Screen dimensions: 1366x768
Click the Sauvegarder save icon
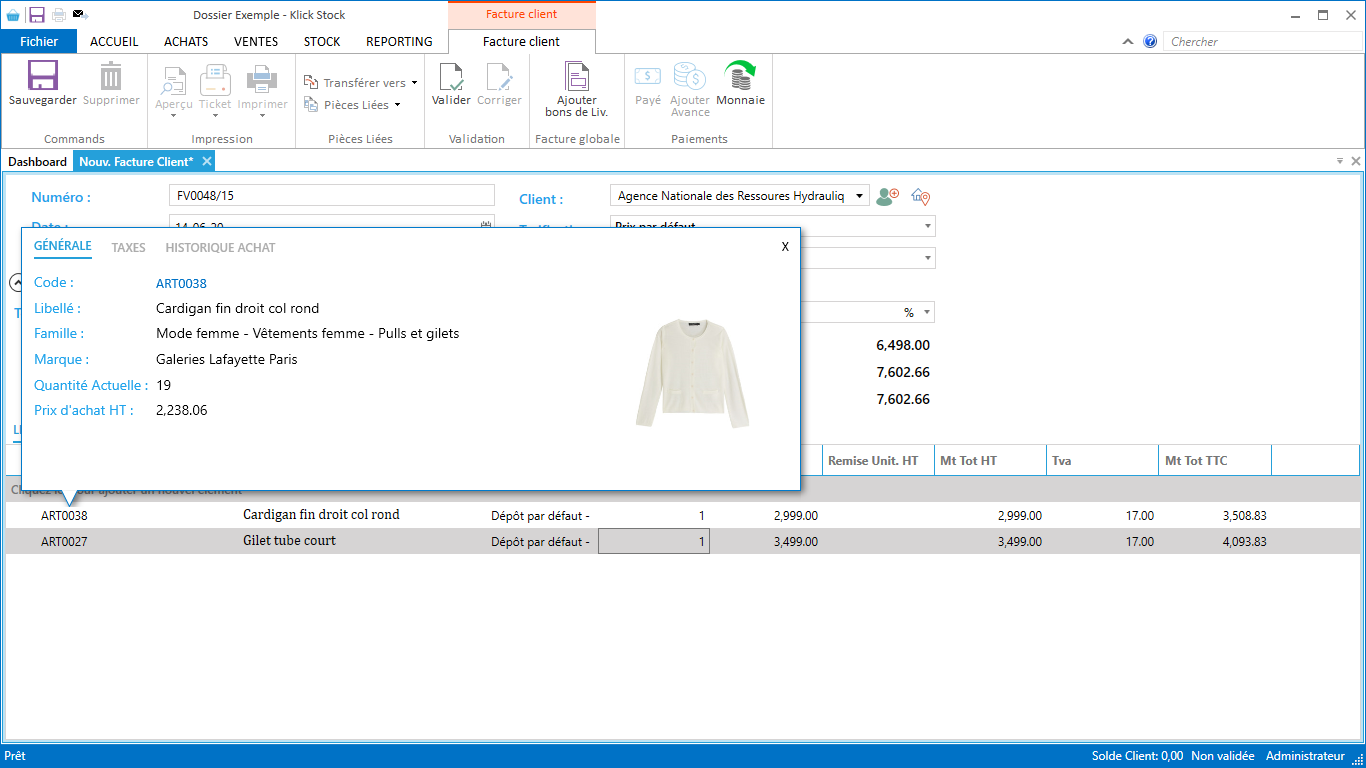tap(42, 77)
